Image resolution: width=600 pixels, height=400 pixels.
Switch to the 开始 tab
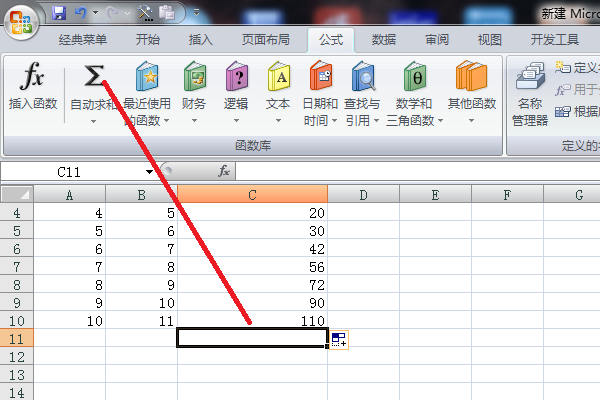148,39
